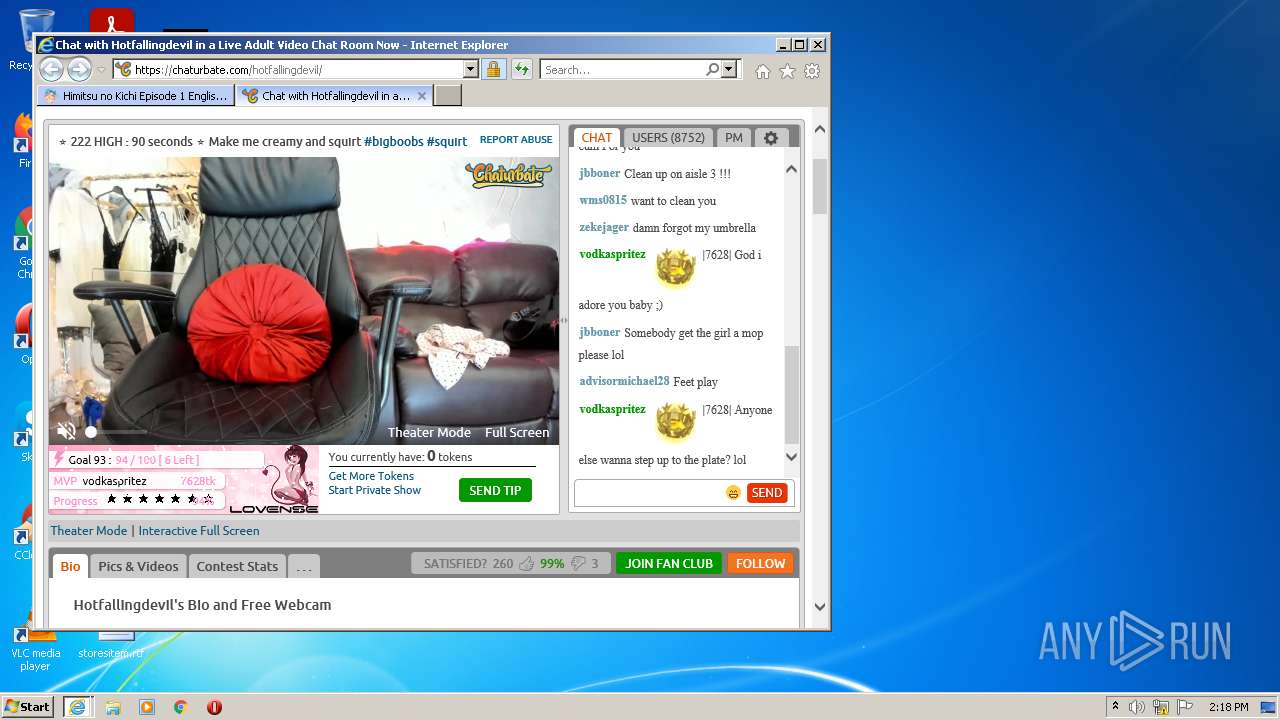This screenshot has height=720, width=1280.
Task: Click Get More Tokens link
Action: [371, 476]
